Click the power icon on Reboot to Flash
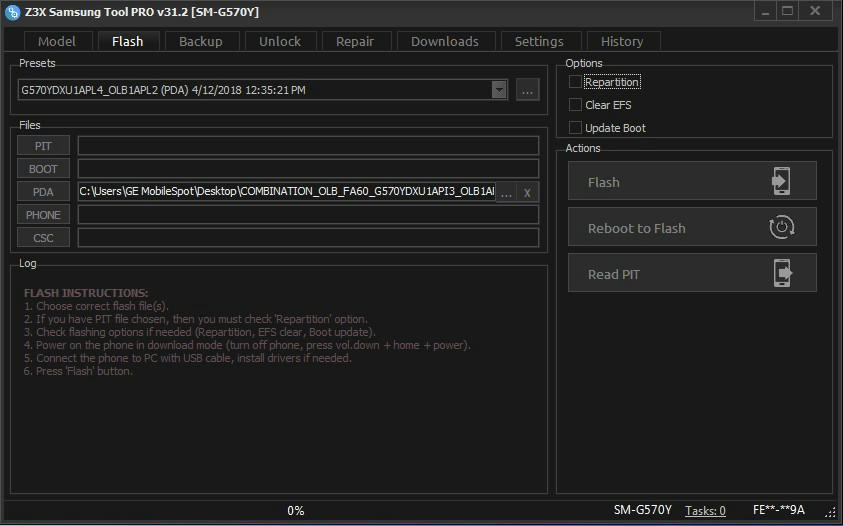 pos(781,228)
